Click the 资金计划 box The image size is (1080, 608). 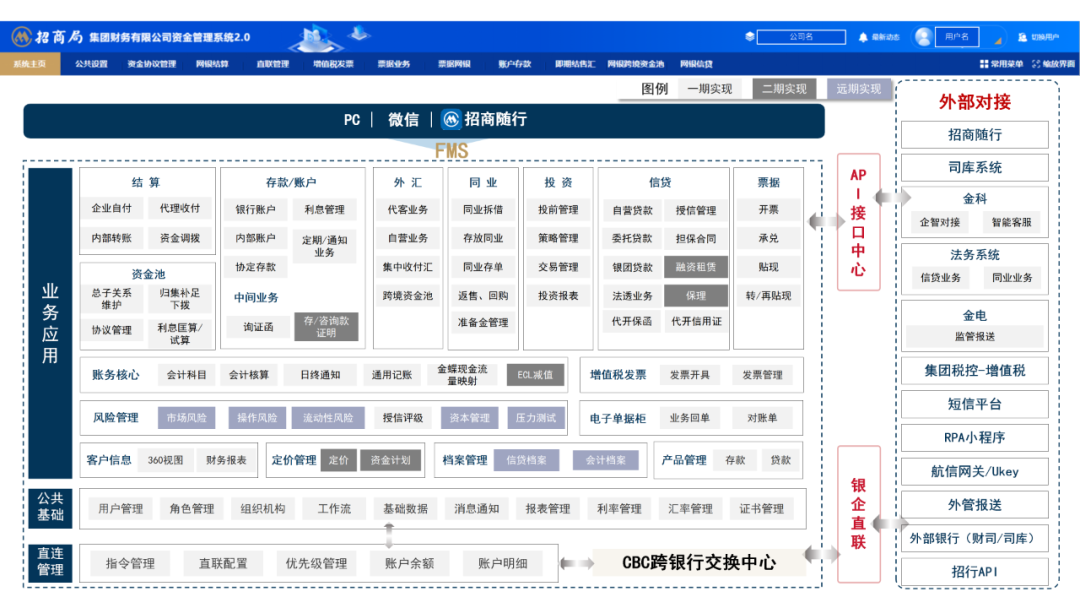(x=391, y=460)
